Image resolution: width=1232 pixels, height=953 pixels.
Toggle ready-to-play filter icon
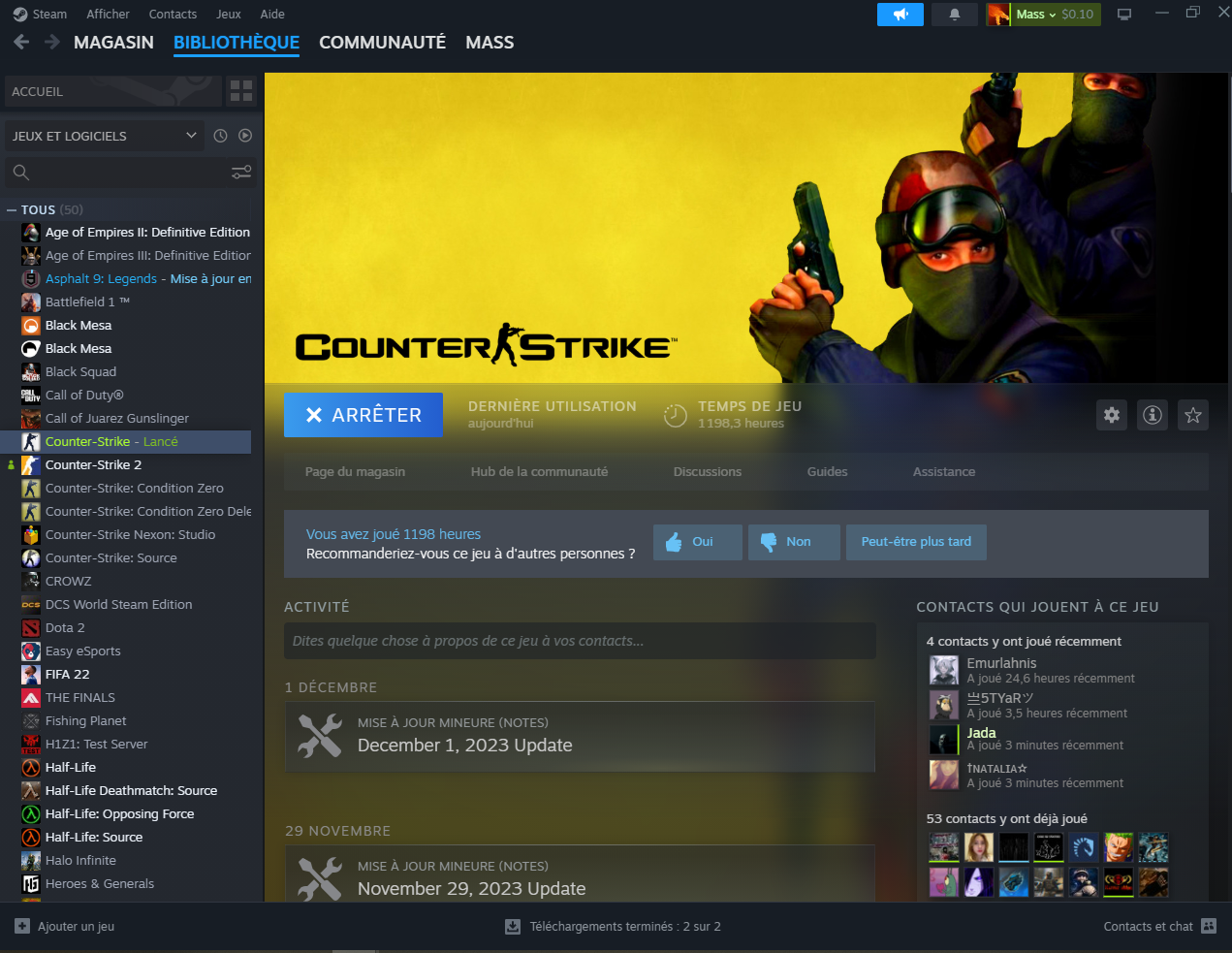(245, 136)
